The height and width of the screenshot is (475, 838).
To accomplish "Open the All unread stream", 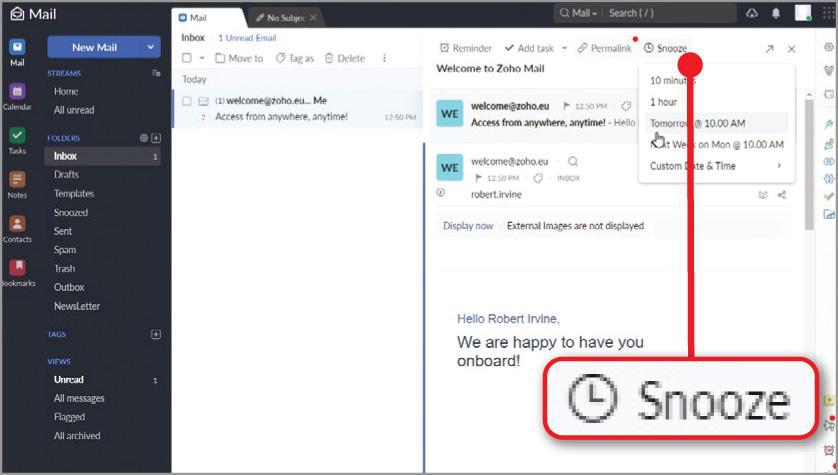I will click(74, 110).
